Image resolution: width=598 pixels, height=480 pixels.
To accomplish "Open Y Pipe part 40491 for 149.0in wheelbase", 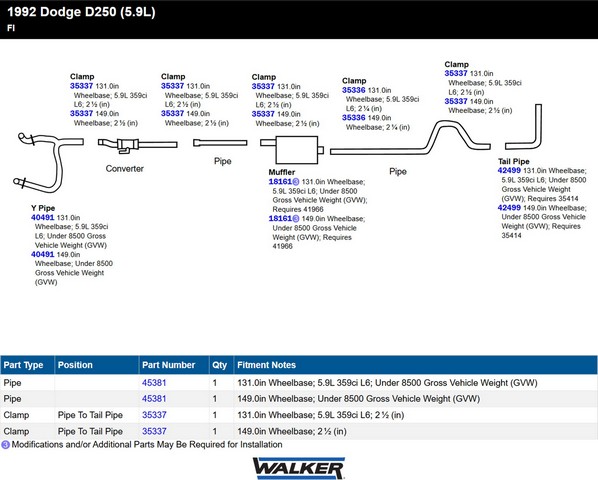I will click(x=43, y=254).
